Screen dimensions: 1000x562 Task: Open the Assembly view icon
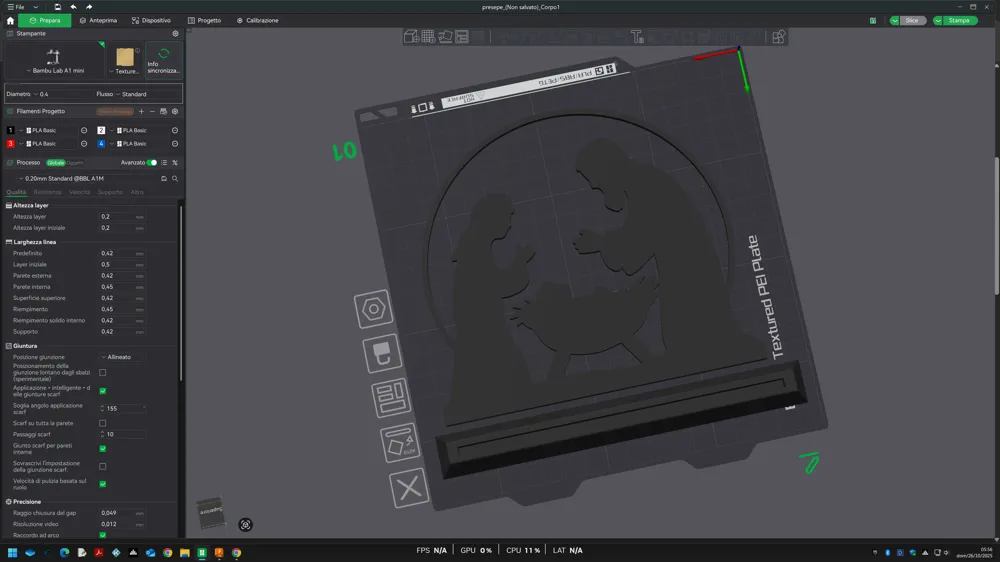tap(778, 37)
